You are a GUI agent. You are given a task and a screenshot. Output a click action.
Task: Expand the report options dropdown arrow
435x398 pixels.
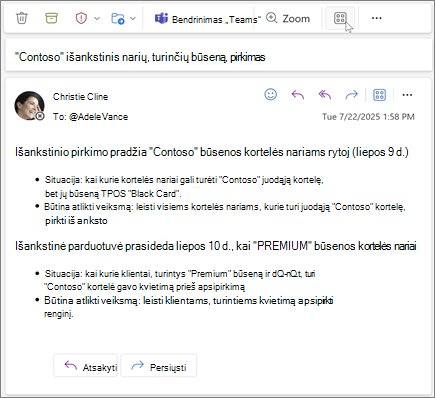click(97, 18)
